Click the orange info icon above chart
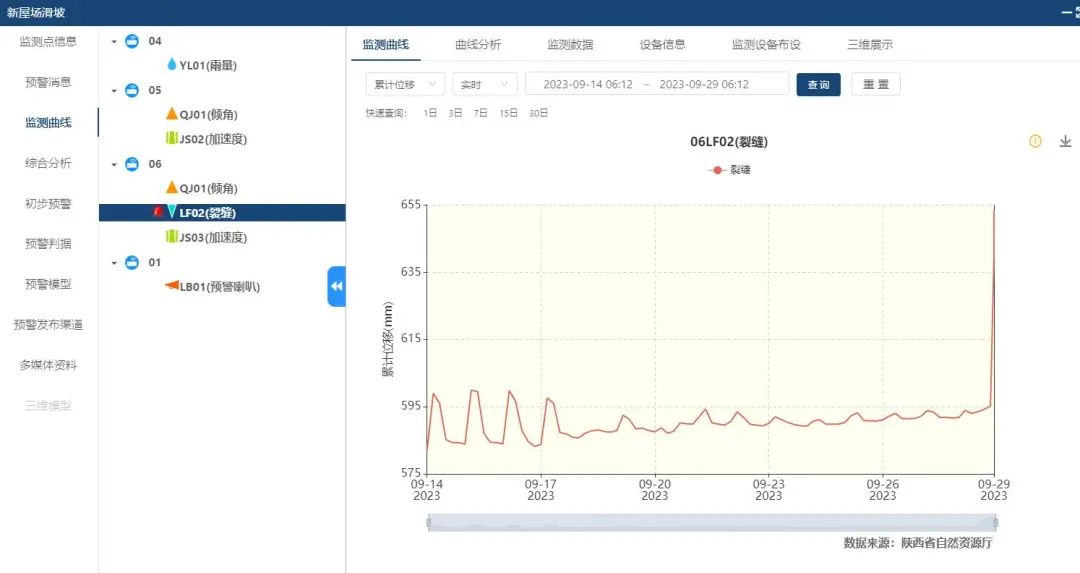 click(1035, 142)
